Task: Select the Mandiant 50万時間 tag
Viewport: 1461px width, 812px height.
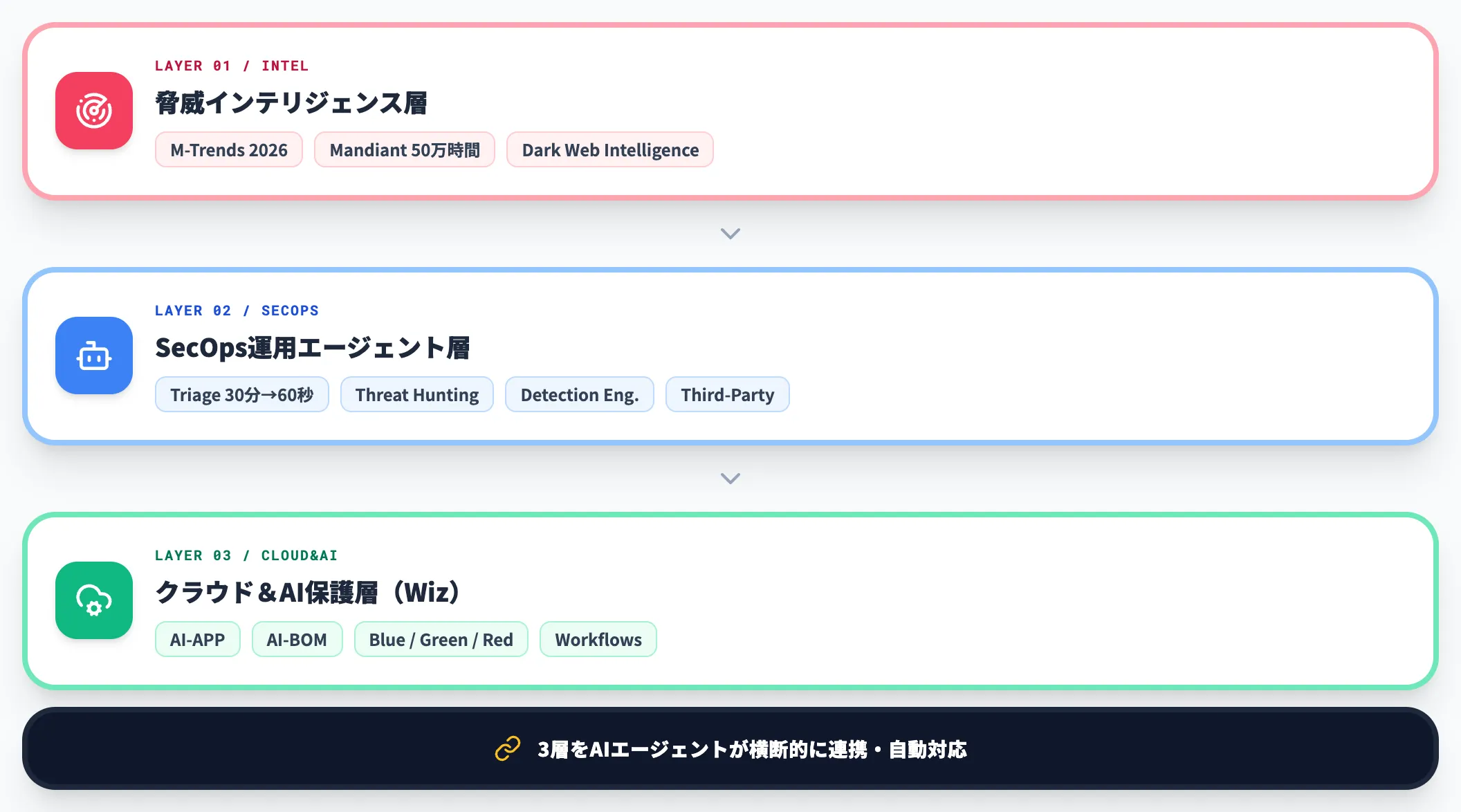Action: tap(405, 150)
